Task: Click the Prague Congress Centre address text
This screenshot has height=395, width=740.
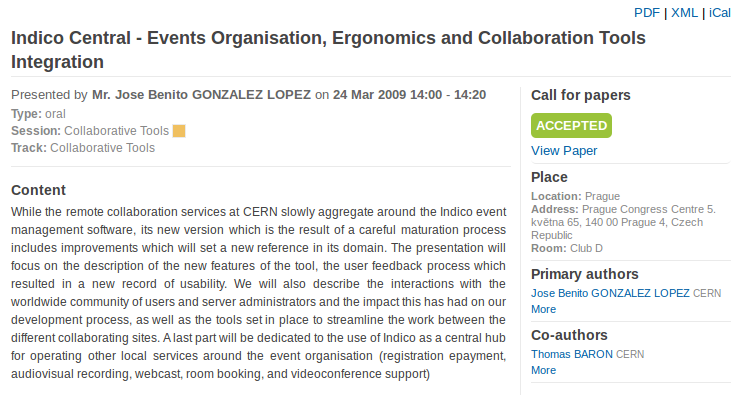Action: [x=623, y=222]
